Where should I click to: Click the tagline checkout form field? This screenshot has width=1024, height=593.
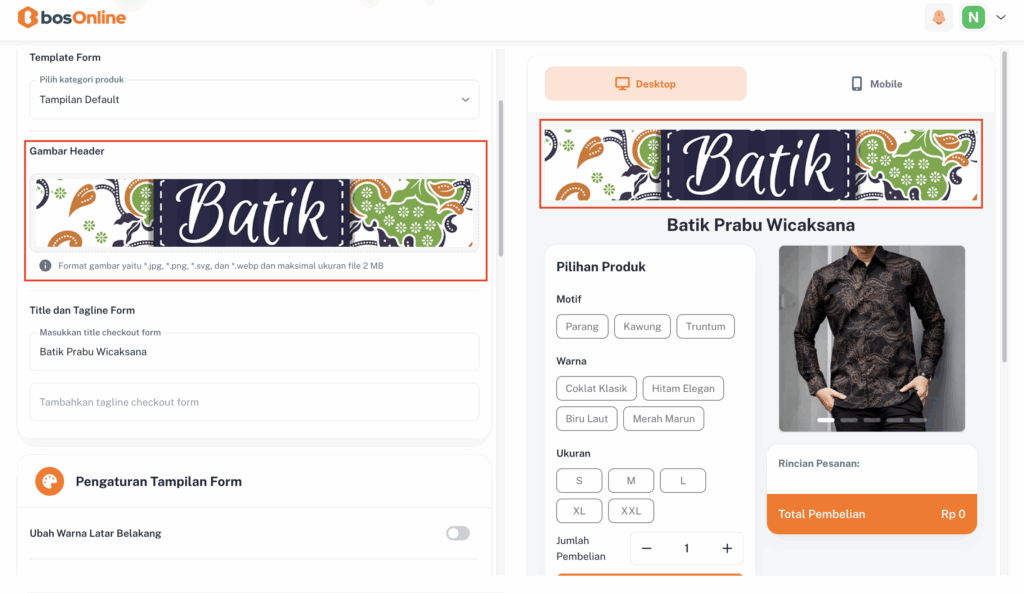click(x=254, y=402)
